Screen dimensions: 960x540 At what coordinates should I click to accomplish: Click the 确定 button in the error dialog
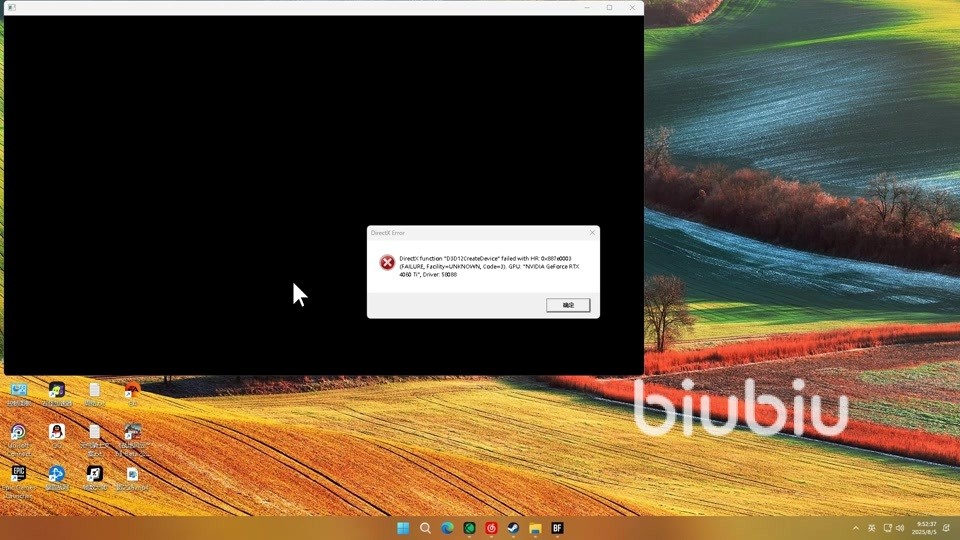[x=568, y=305]
